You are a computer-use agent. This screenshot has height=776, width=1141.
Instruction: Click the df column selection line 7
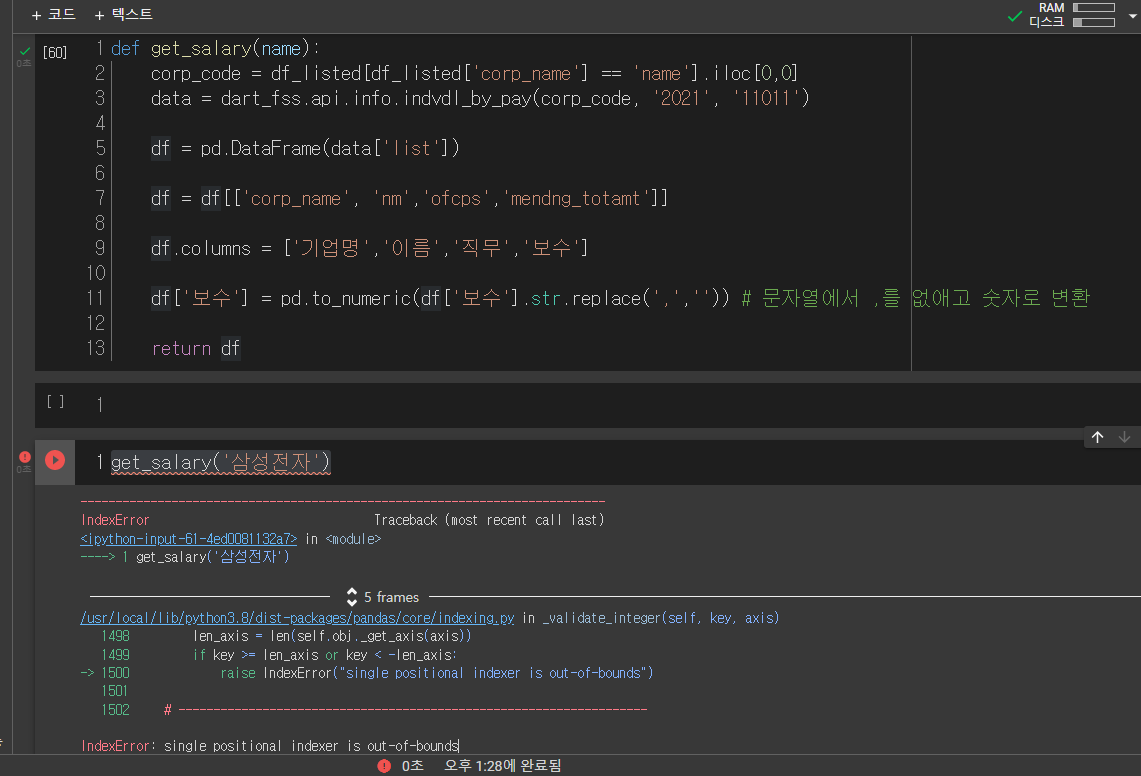point(409,198)
